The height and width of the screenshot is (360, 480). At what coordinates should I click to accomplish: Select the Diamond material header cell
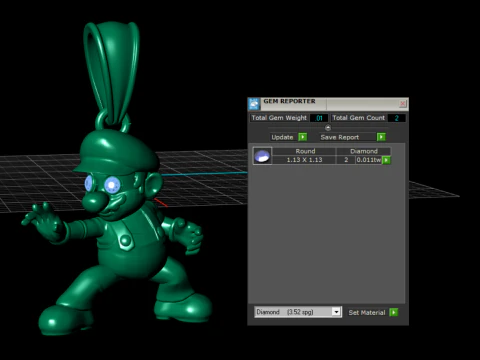coord(364,151)
